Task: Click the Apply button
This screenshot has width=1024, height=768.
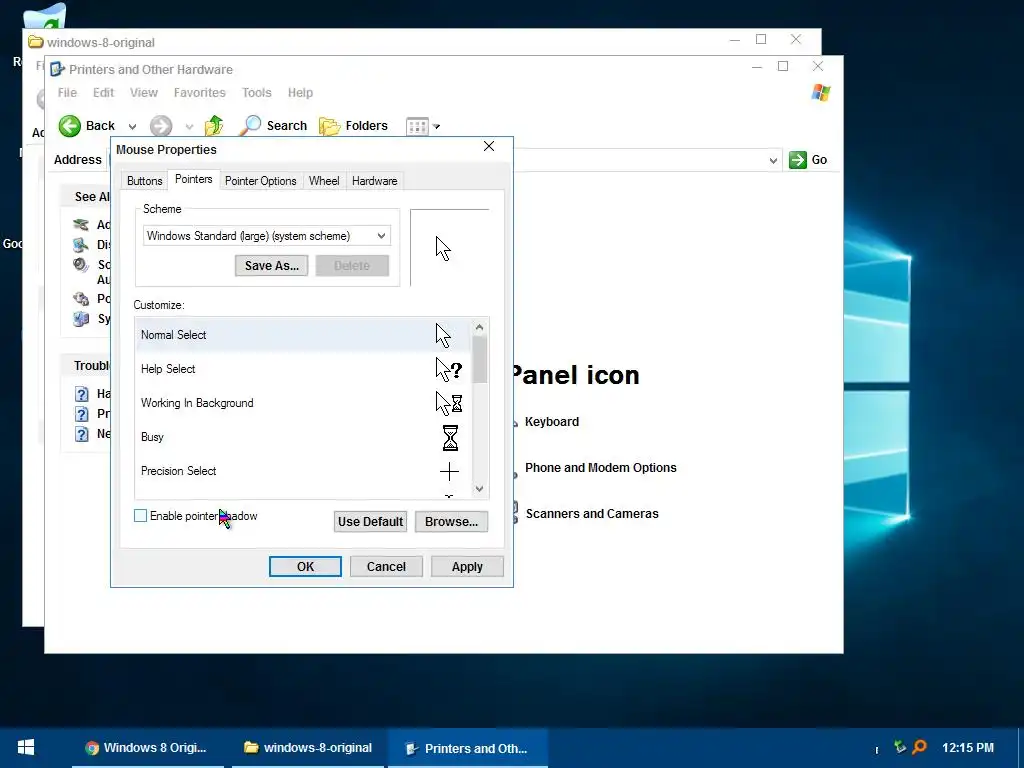Action: [x=467, y=567]
